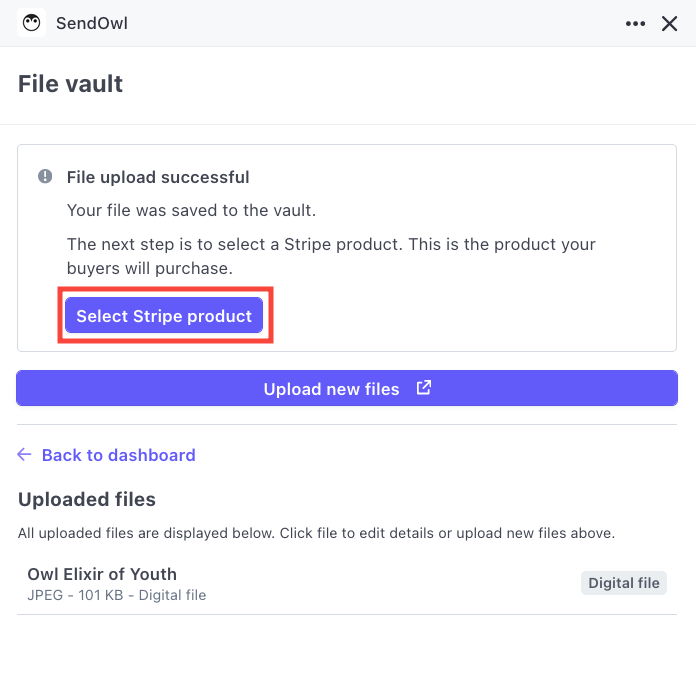Click the SendOwl owl logo icon
Image resolution: width=696 pixels, height=673 pixels.
32,23
